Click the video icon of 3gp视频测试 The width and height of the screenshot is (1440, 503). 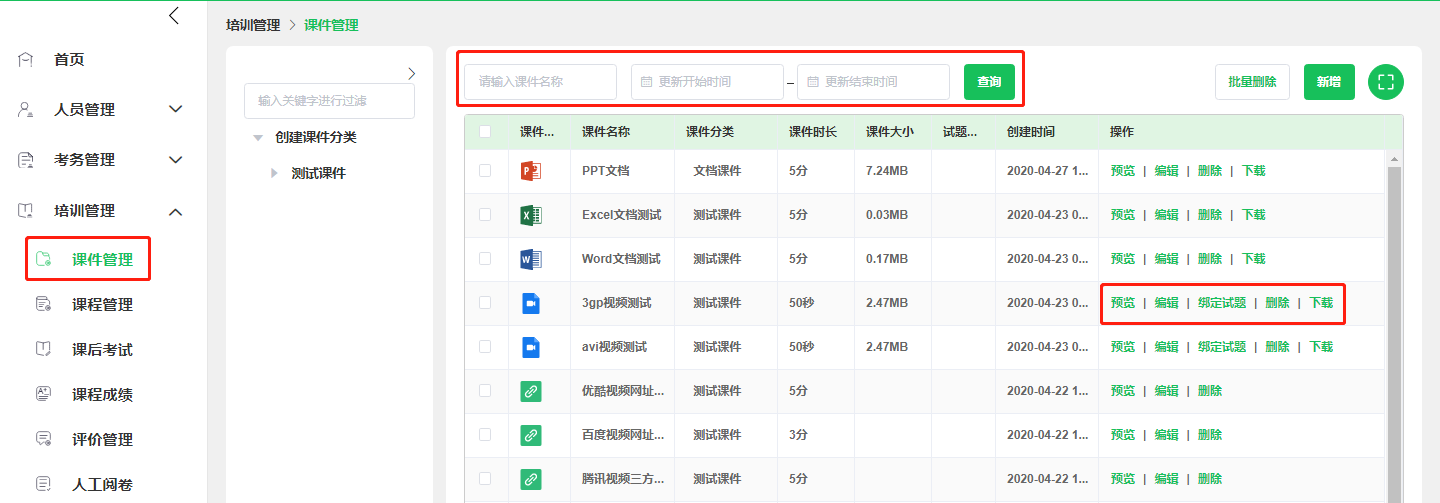[x=531, y=303]
